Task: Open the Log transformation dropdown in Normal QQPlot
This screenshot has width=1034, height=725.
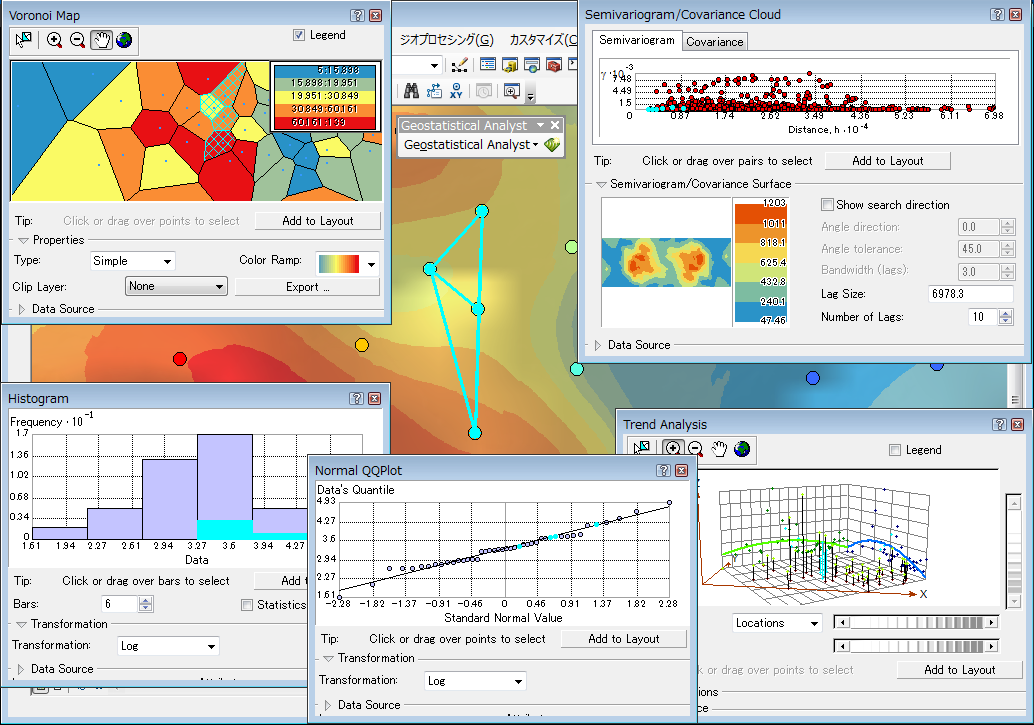Action: click(x=475, y=680)
